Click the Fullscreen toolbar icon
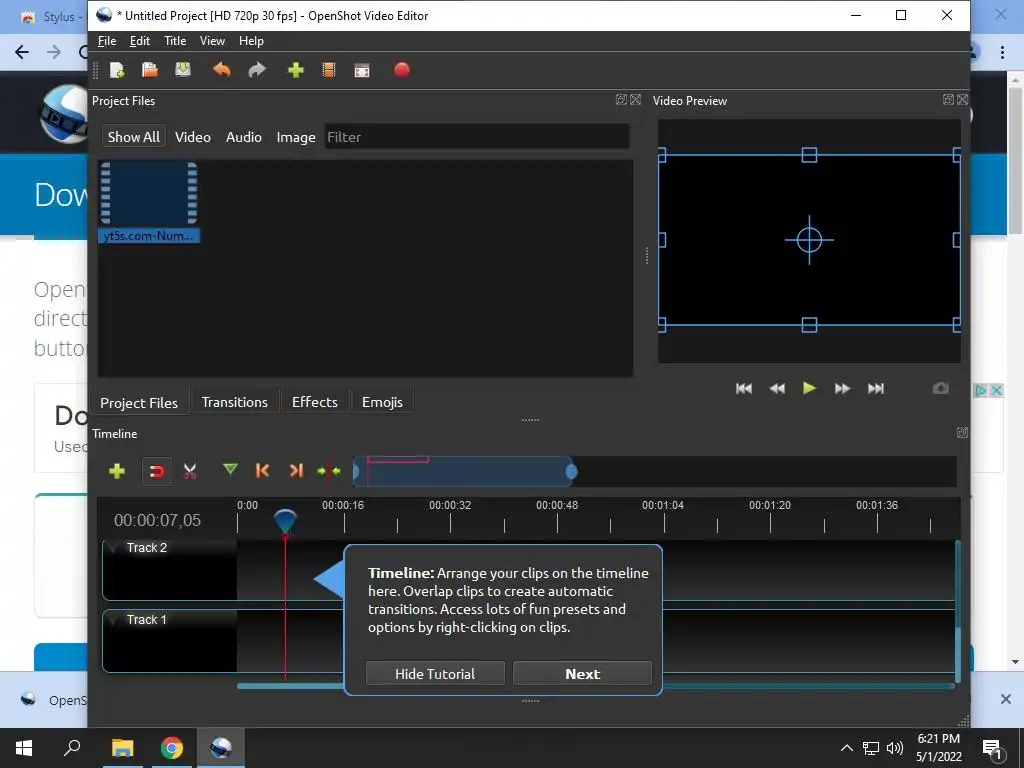Viewport: 1024px width, 768px height. [362, 71]
